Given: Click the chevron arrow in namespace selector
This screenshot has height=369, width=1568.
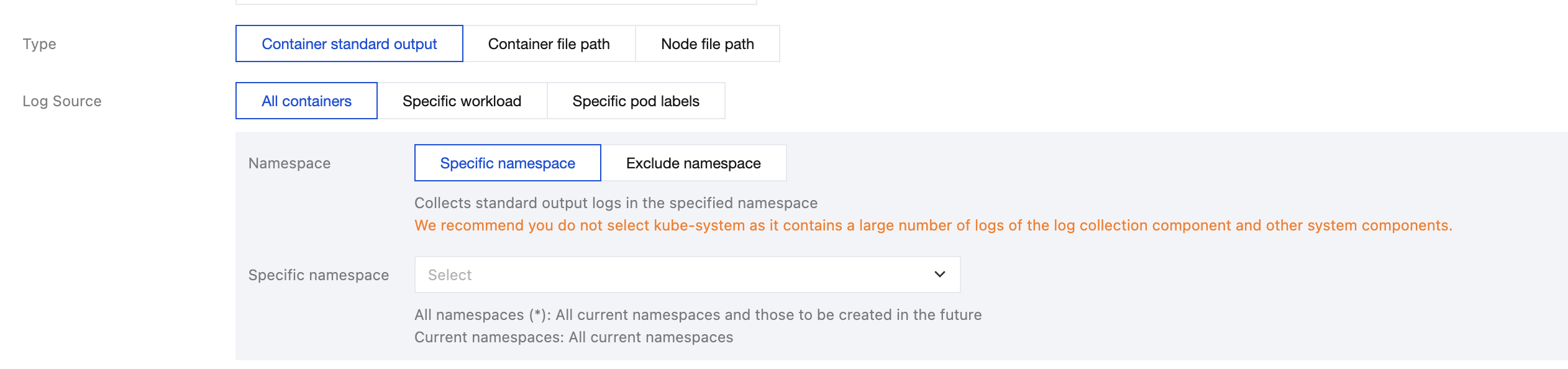Looking at the screenshot, I should coord(939,275).
